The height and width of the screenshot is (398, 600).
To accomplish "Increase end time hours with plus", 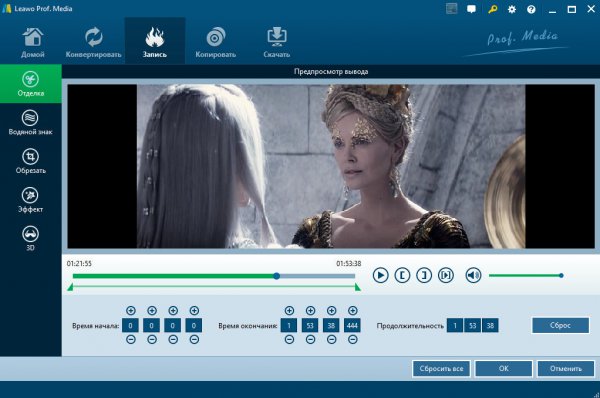I will pyautogui.click(x=289, y=310).
